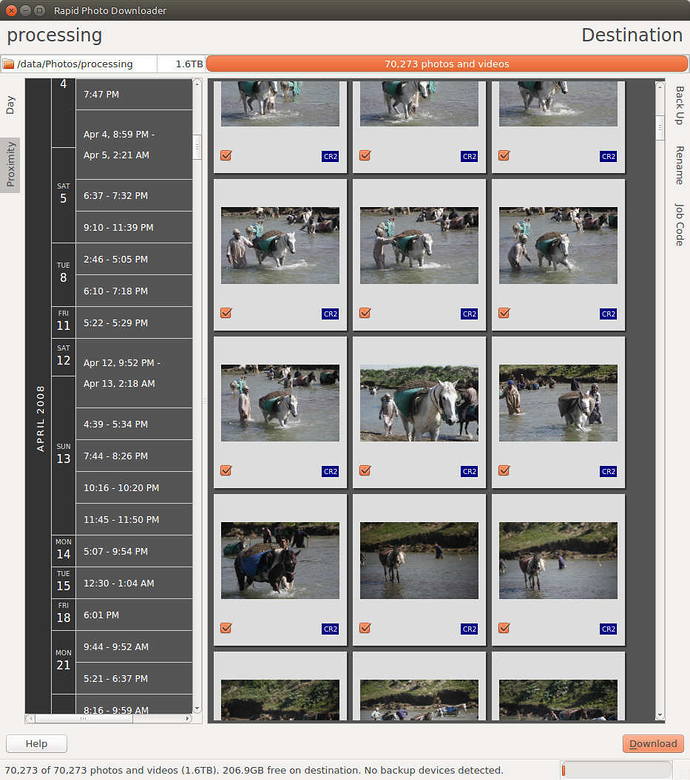
Task: Select the 6:01 PM timeline entry
Action: click(134, 615)
